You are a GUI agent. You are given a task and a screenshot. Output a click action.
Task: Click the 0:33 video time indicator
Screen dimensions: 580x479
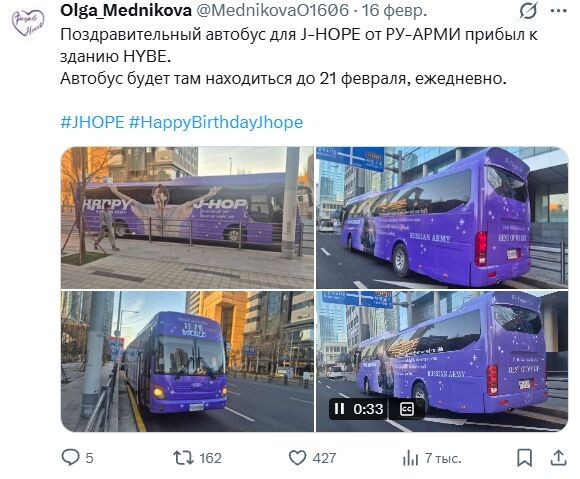click(x=368, y=409)
